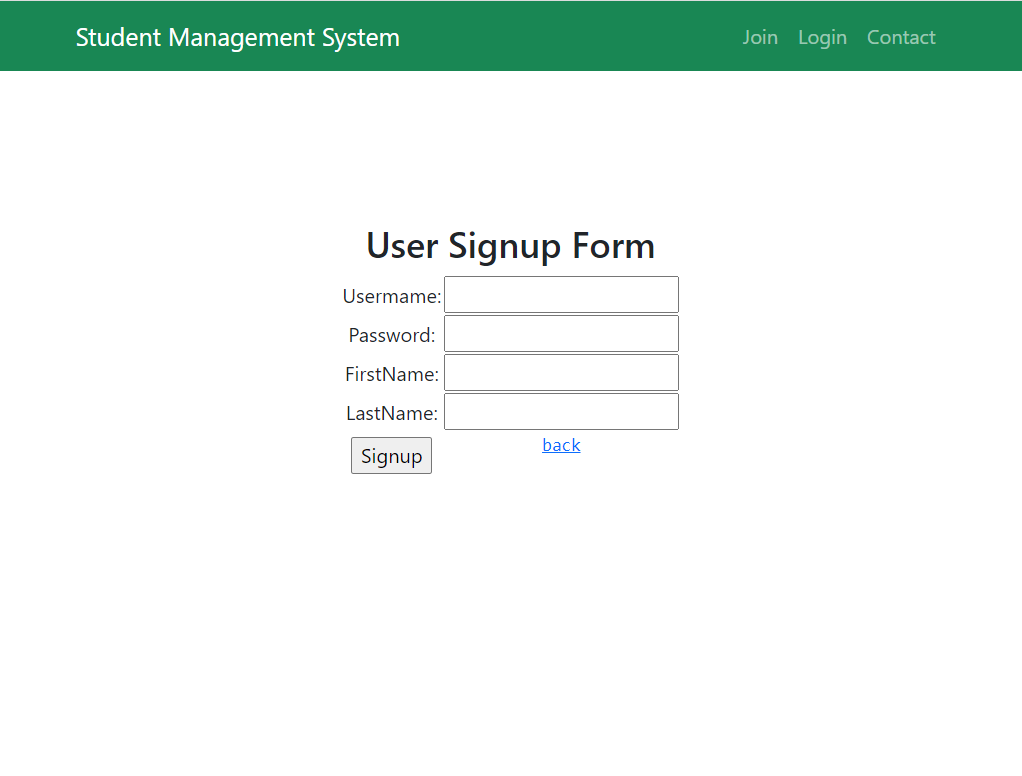Click the Student Management System brand title
The image size is (1022, 776).
237,37
